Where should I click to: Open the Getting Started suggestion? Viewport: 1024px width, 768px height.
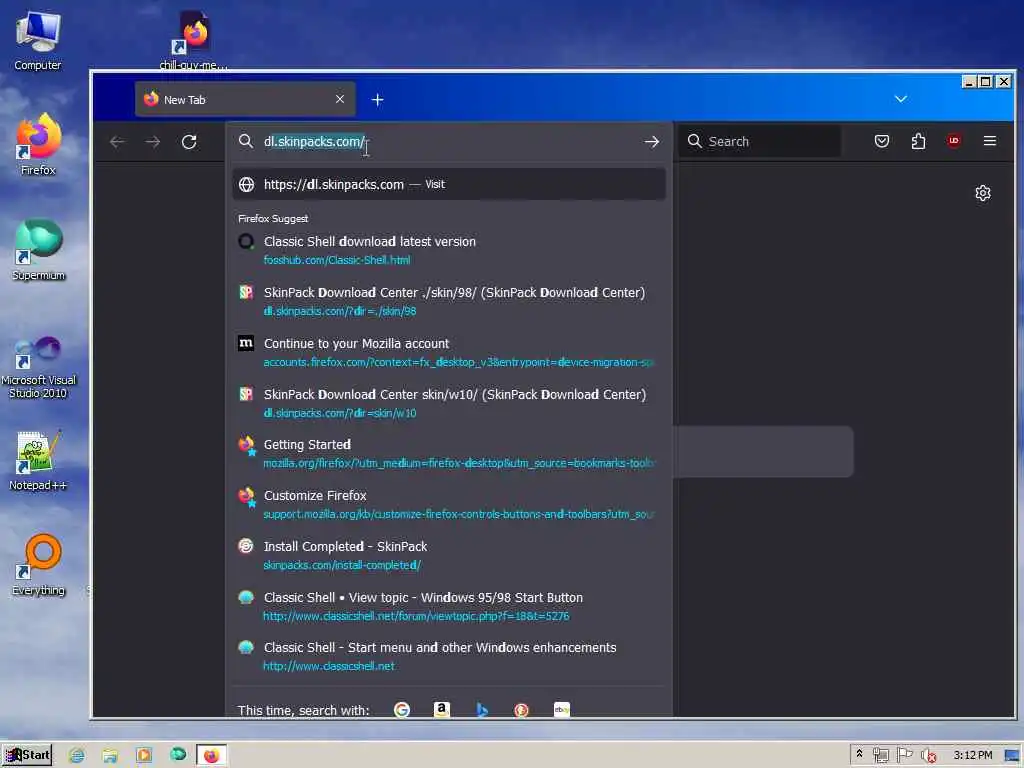[x=449, y=453]
